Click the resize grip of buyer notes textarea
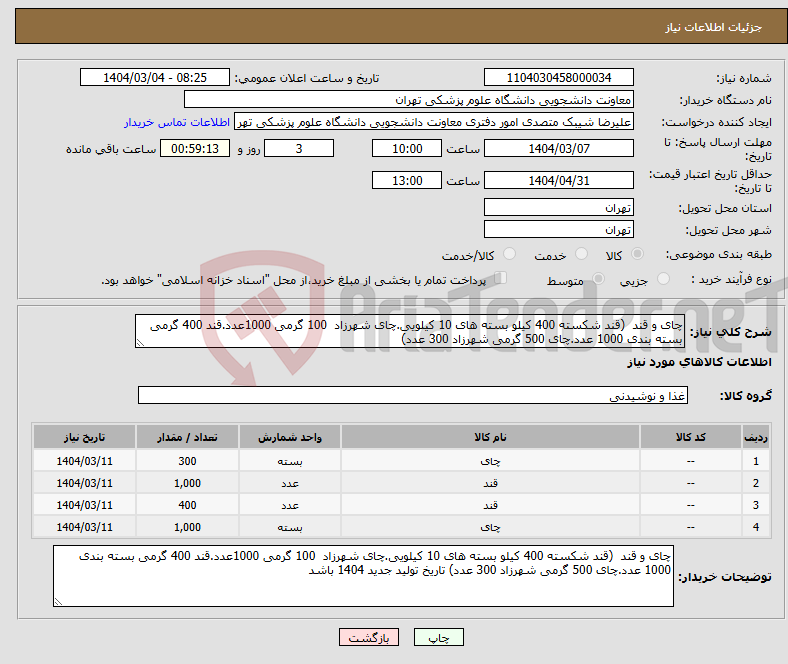Image resolution: width=788 pixels, height=664 pixels. point(58,602)
